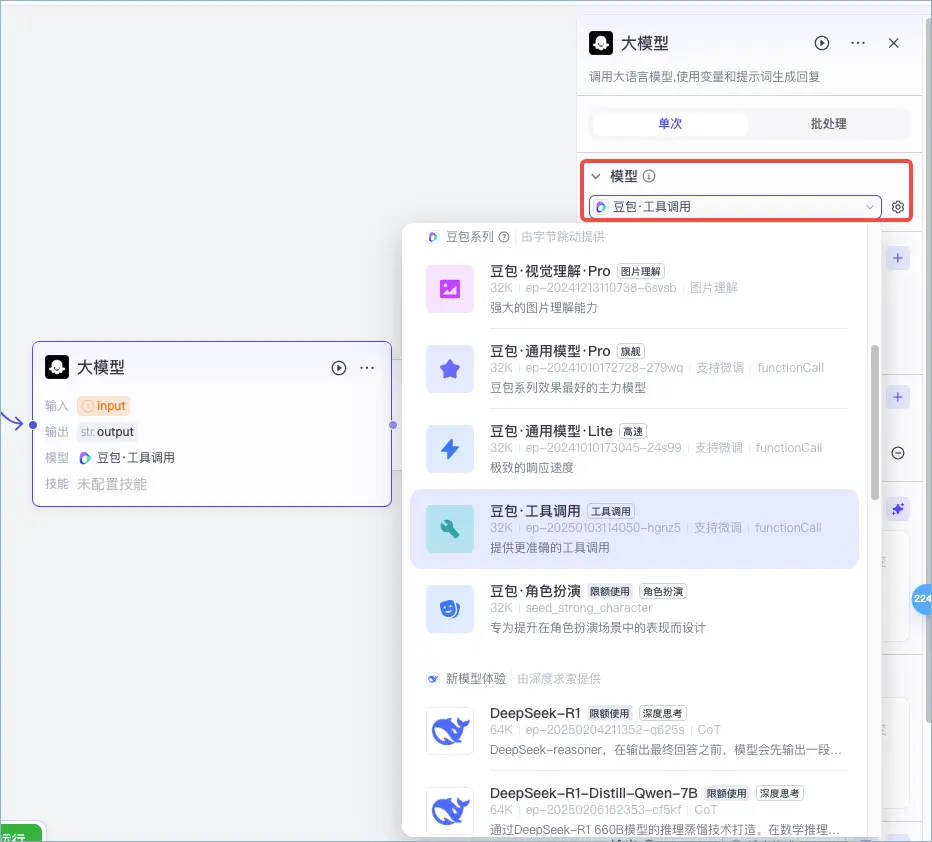Click the blue 224 badge
This screenshot has height=842, width=932.
point(922,598)
